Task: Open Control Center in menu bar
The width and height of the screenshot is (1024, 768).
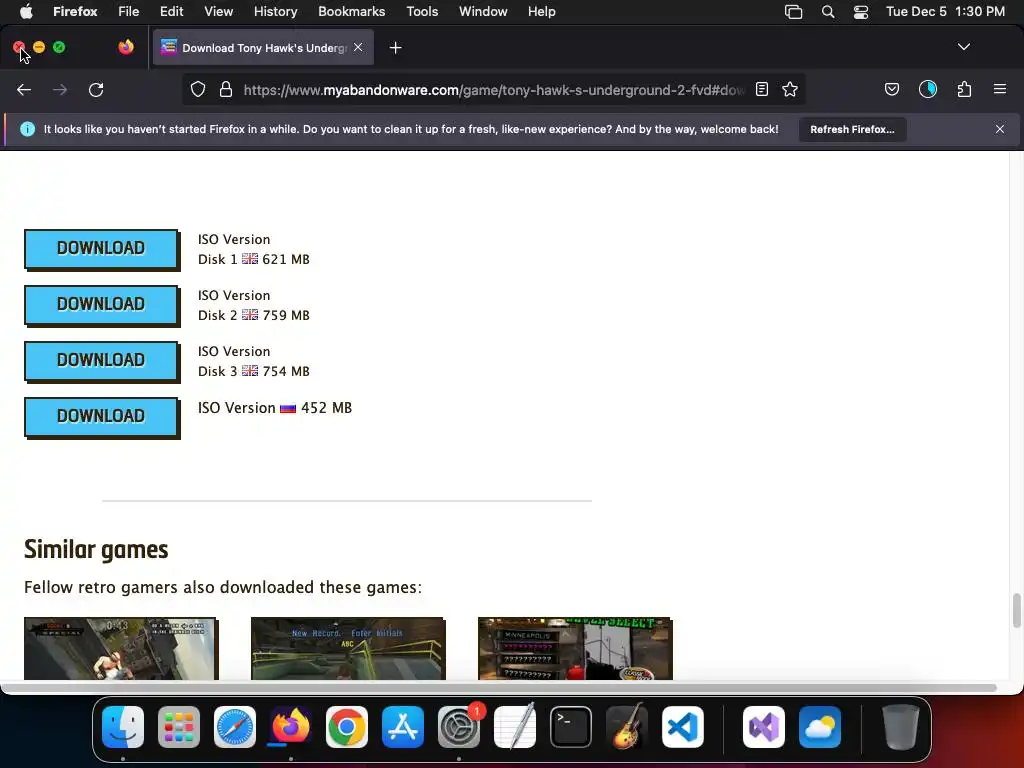Action: 861,12
